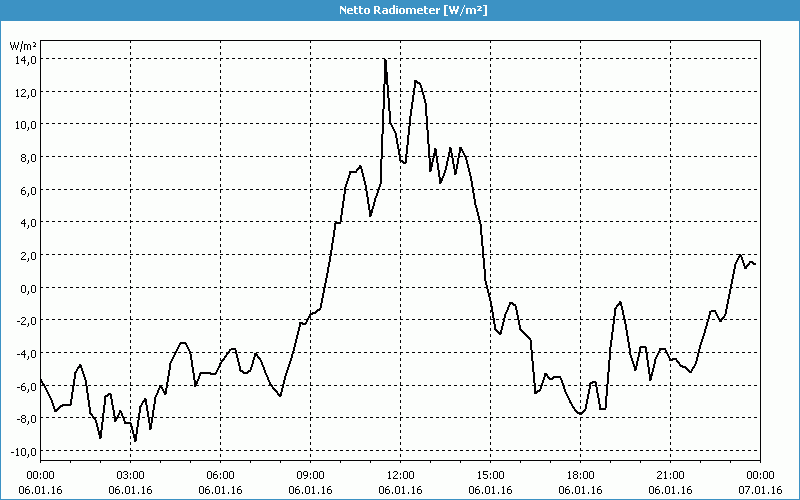The height and width of the screenshot is (500, 800).
Task: Click the 03:00 time axis label
Action: click(x=130, y=476)
